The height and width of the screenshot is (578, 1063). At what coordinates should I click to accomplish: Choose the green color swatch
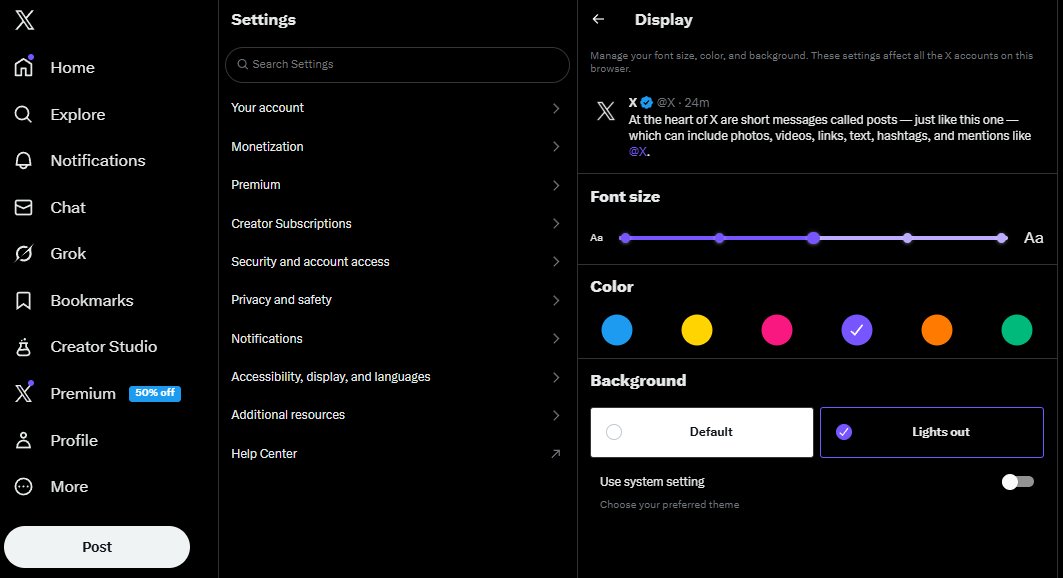pos(1017,330)
